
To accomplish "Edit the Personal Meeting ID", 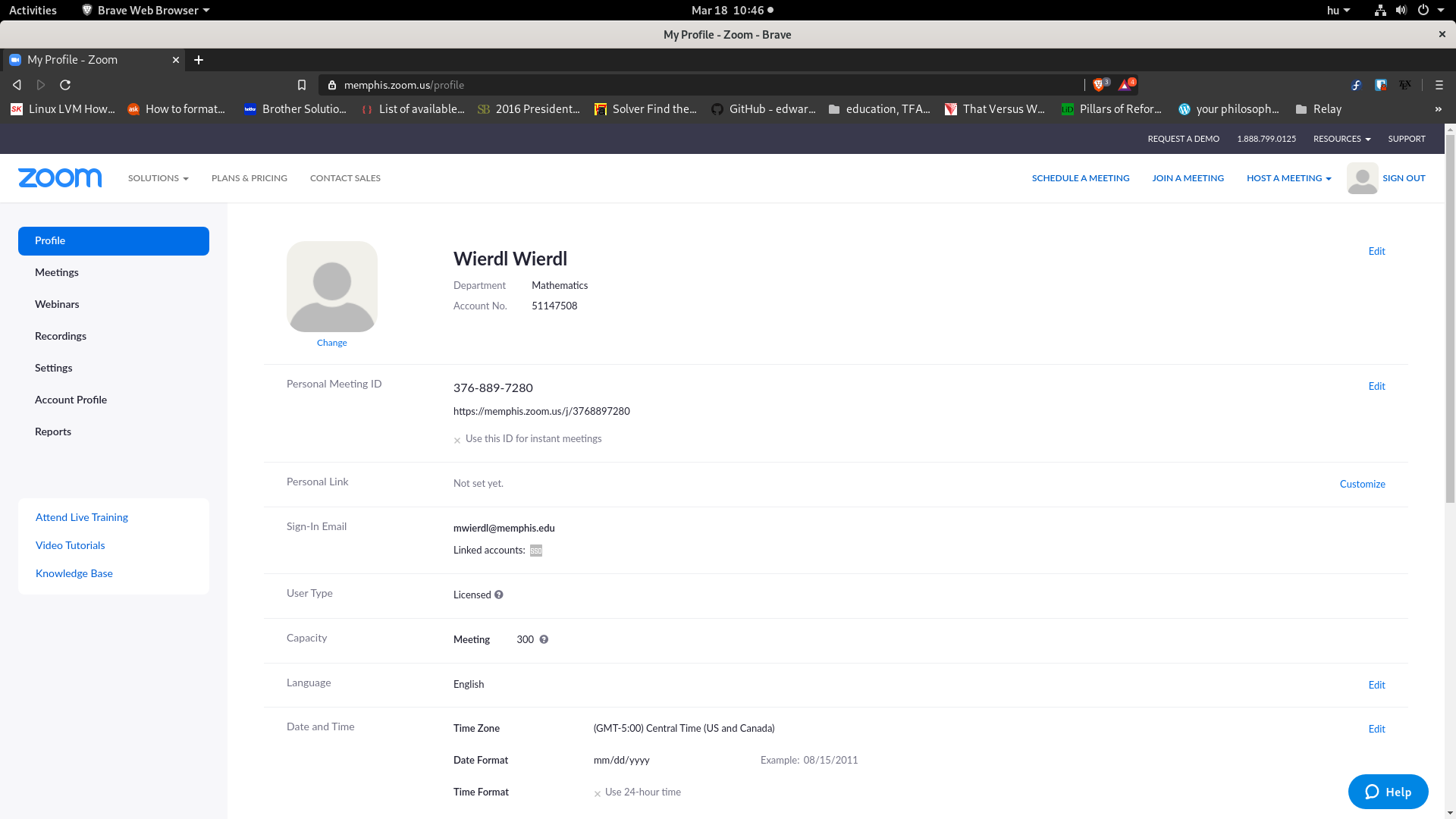I will [x=1376, y=386].
